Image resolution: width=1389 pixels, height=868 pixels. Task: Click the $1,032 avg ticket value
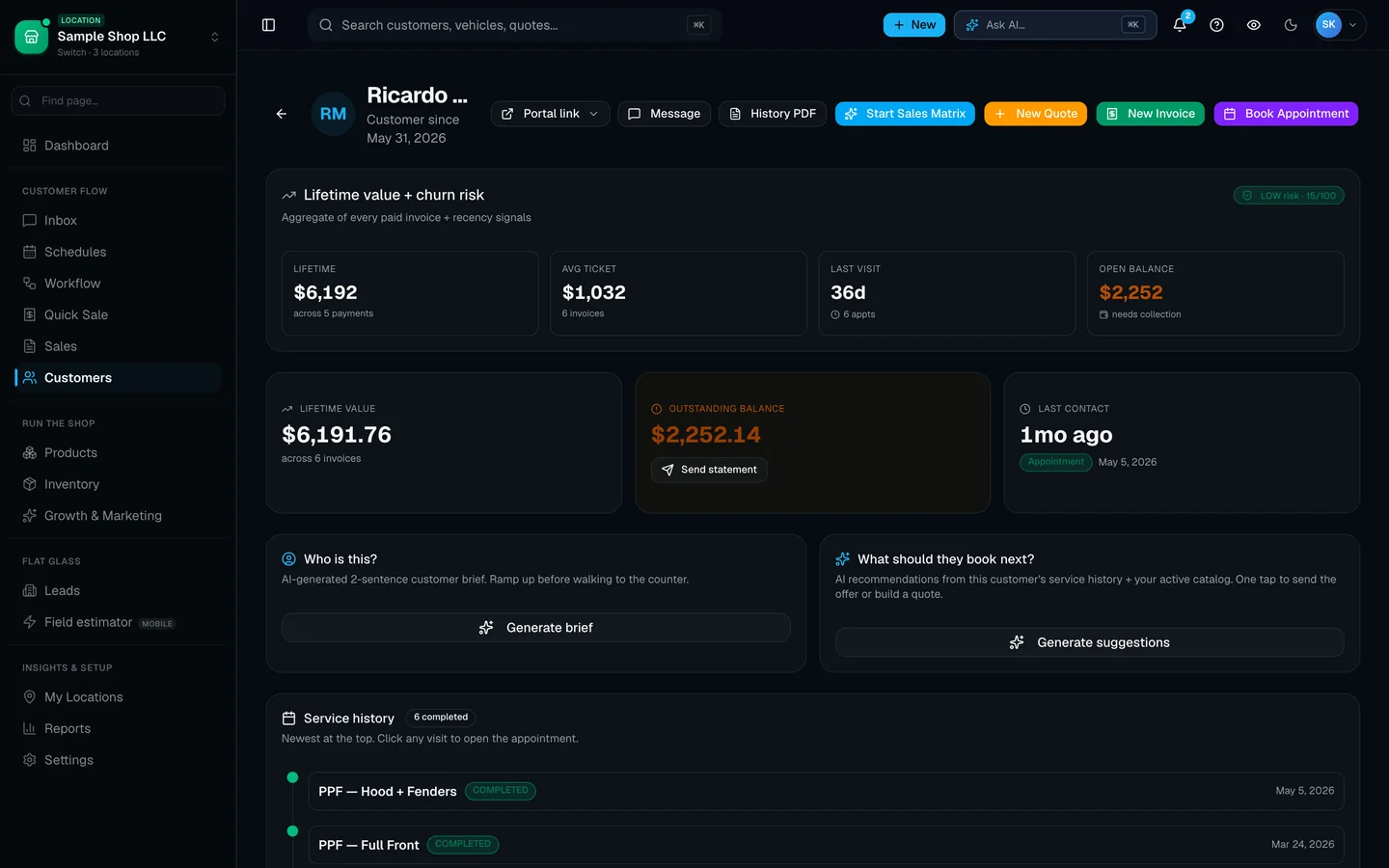click(594, 292)
